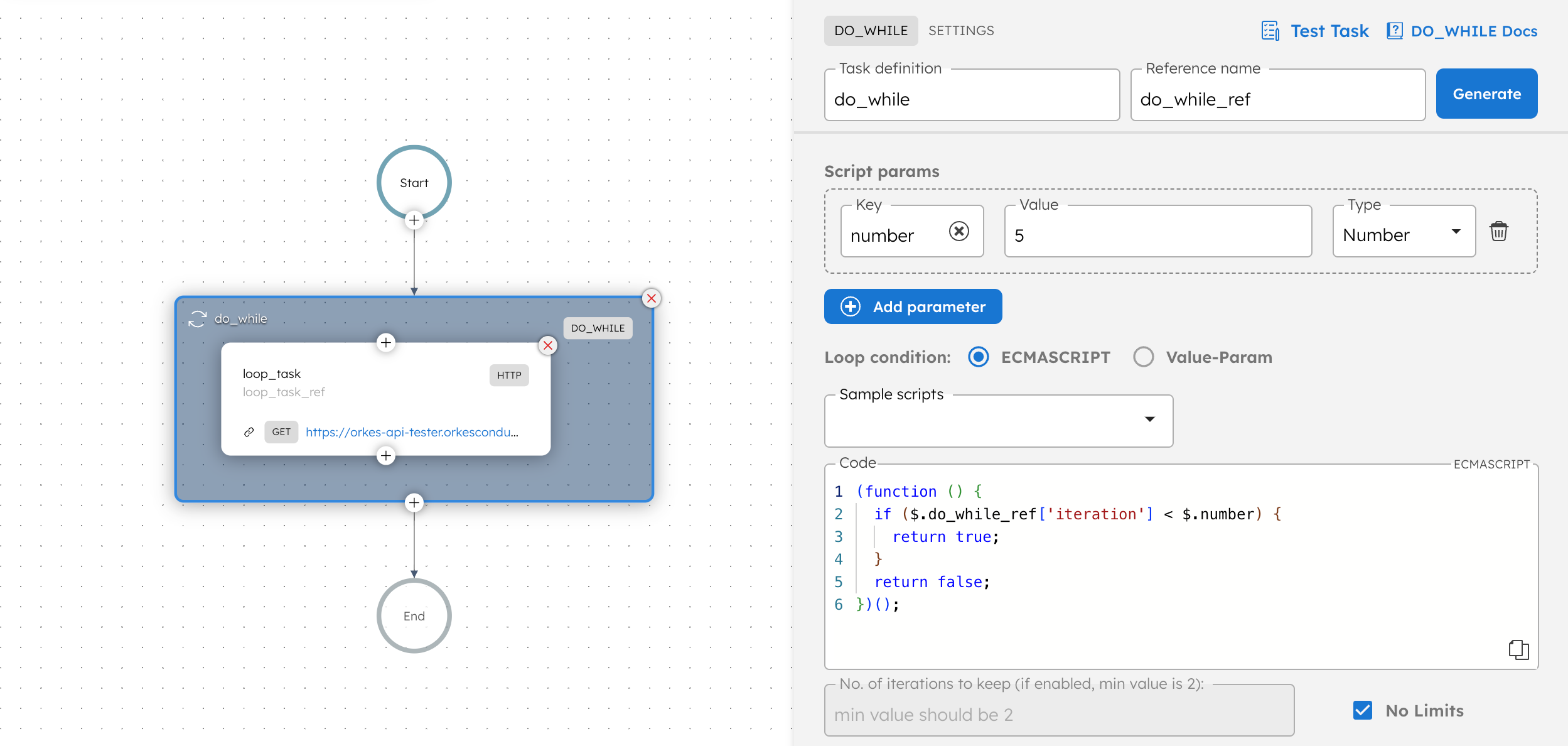Click the 'return true;' code line
Viewport: 1568px width, 746px height.
945,537
